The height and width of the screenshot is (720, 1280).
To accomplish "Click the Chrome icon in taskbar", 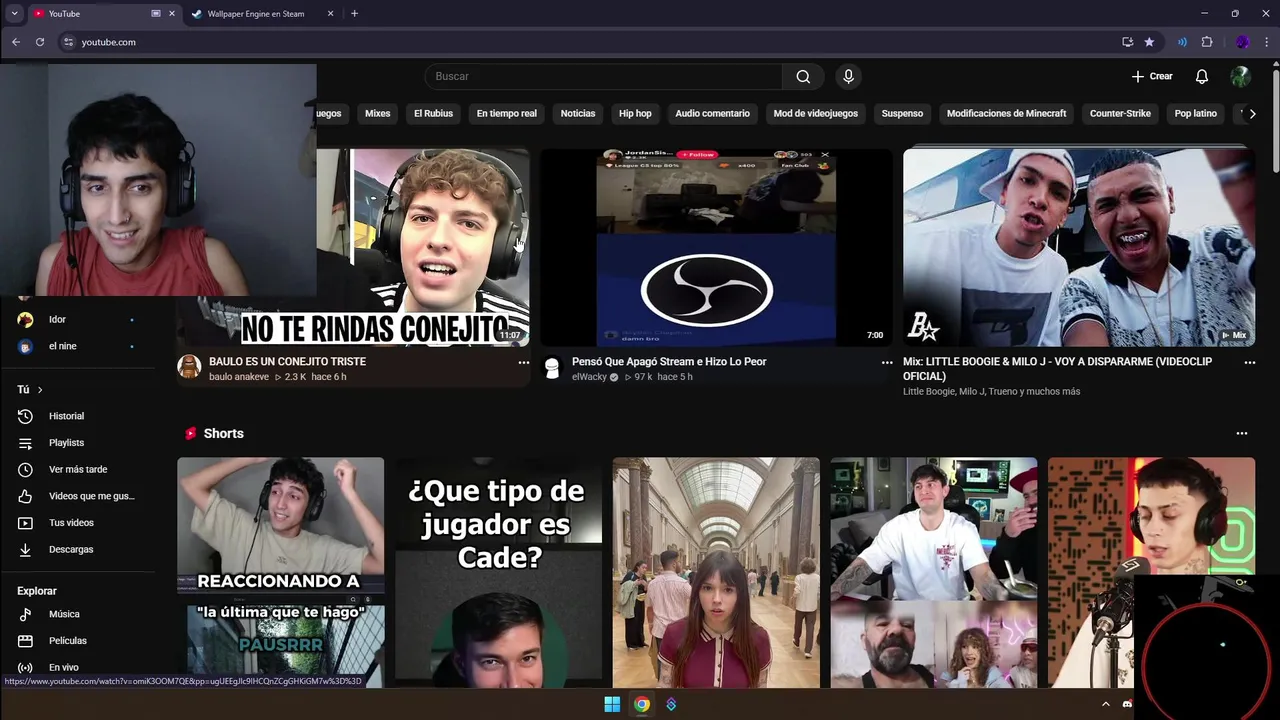I will coord(642,704).
